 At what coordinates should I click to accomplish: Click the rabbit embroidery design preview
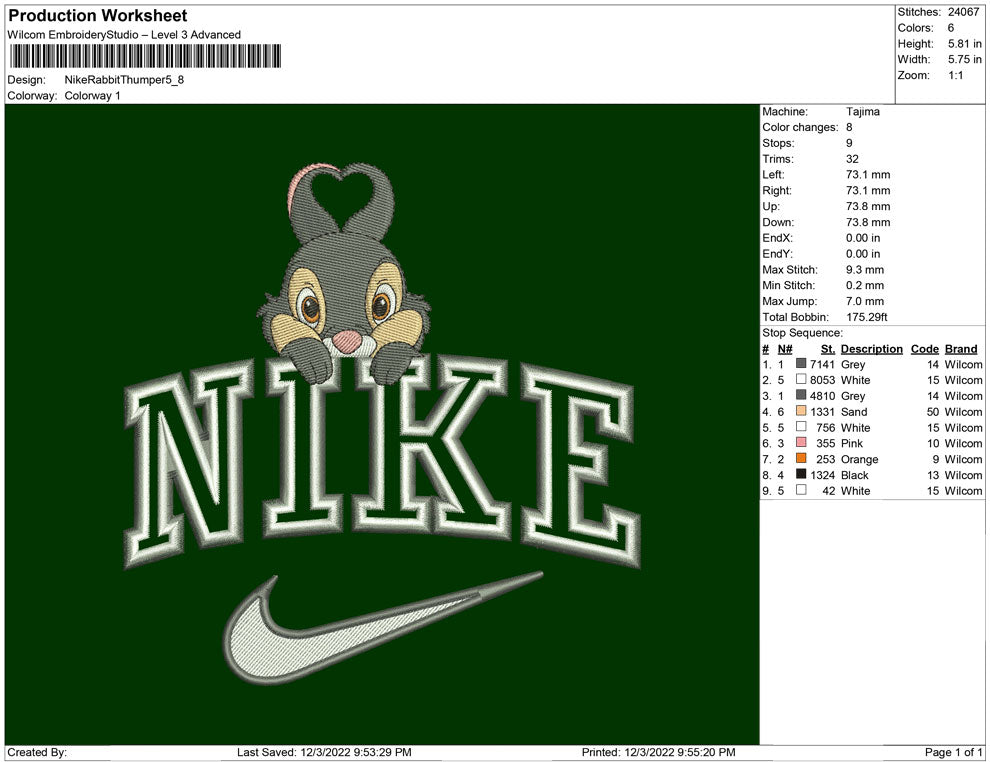344,275
